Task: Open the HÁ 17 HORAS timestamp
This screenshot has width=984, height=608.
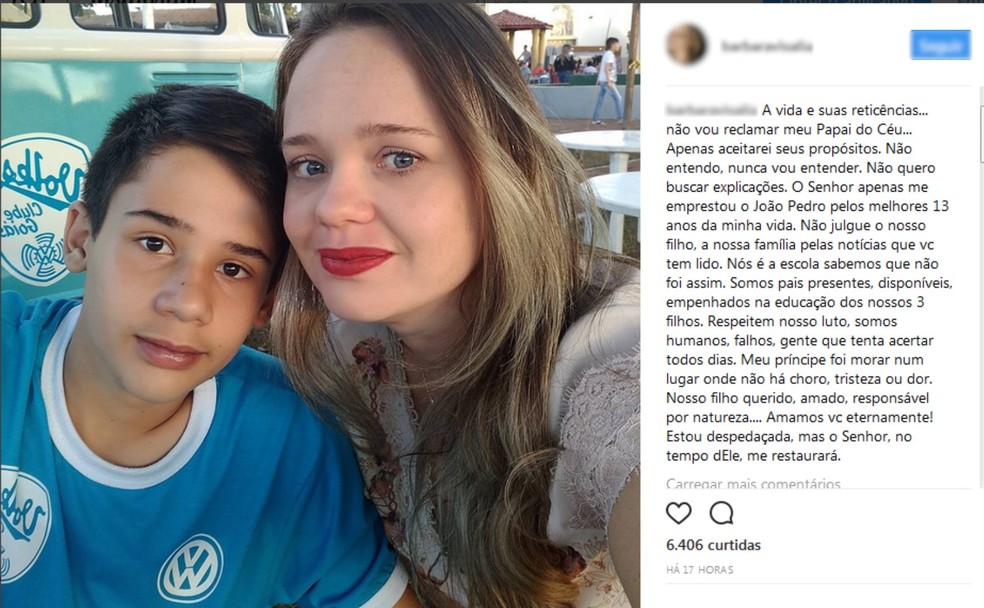Action: click(x=700, y=570)
